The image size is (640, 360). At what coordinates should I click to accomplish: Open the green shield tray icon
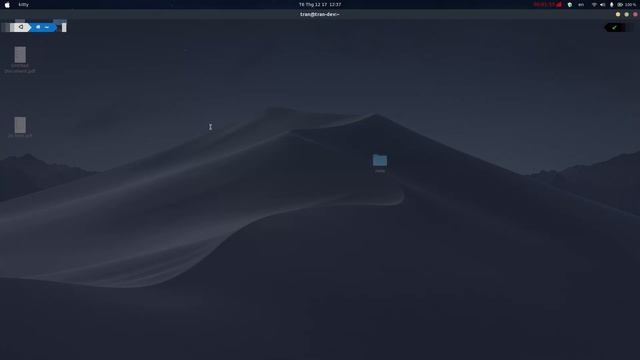pos(570,4)
